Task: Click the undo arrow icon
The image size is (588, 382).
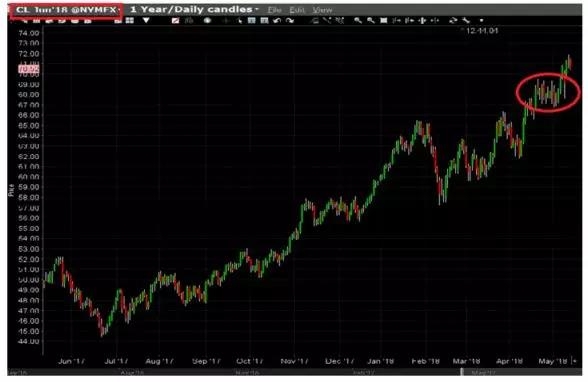Action: coord(277,21)
